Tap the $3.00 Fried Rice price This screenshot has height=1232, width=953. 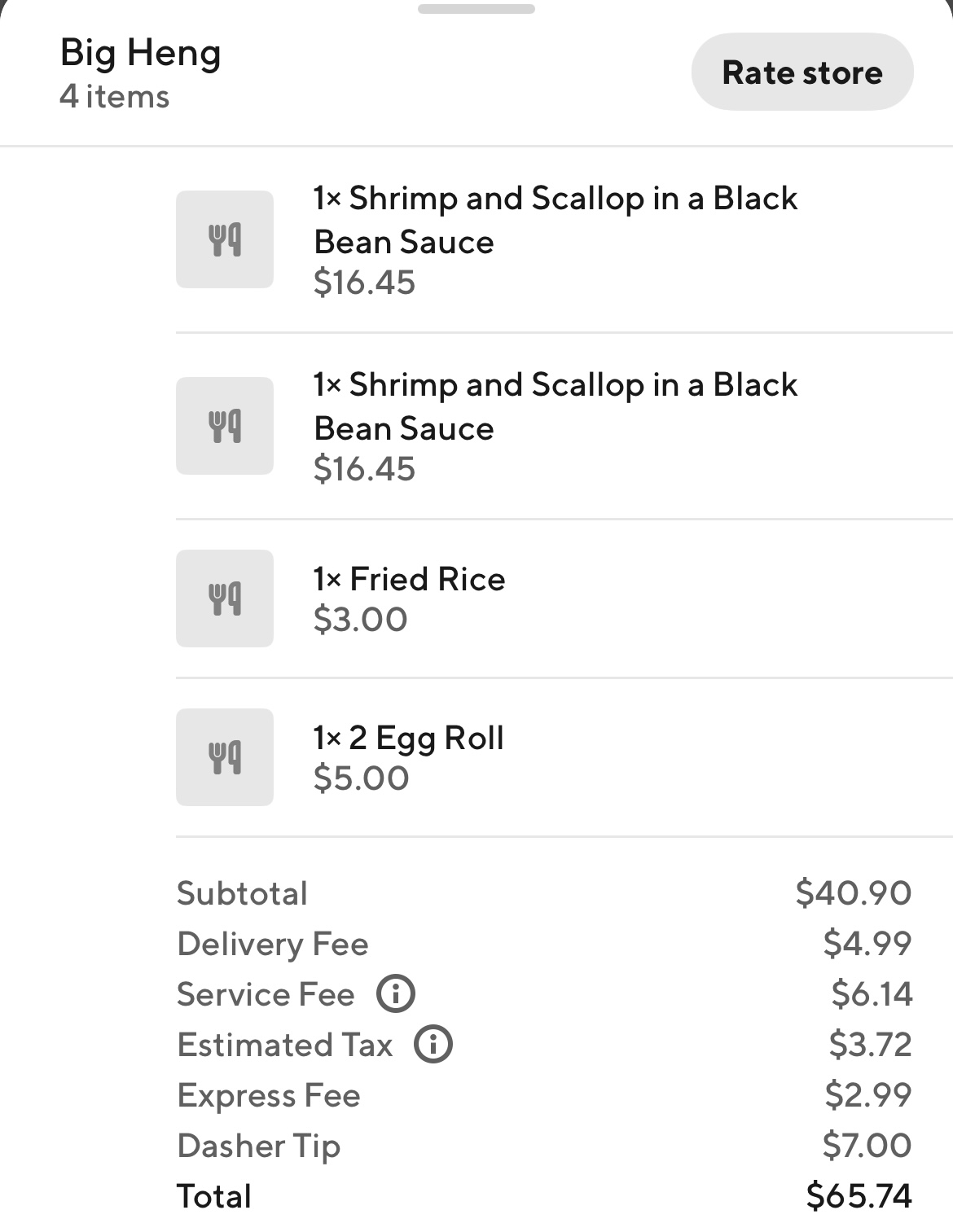[361, 620]
